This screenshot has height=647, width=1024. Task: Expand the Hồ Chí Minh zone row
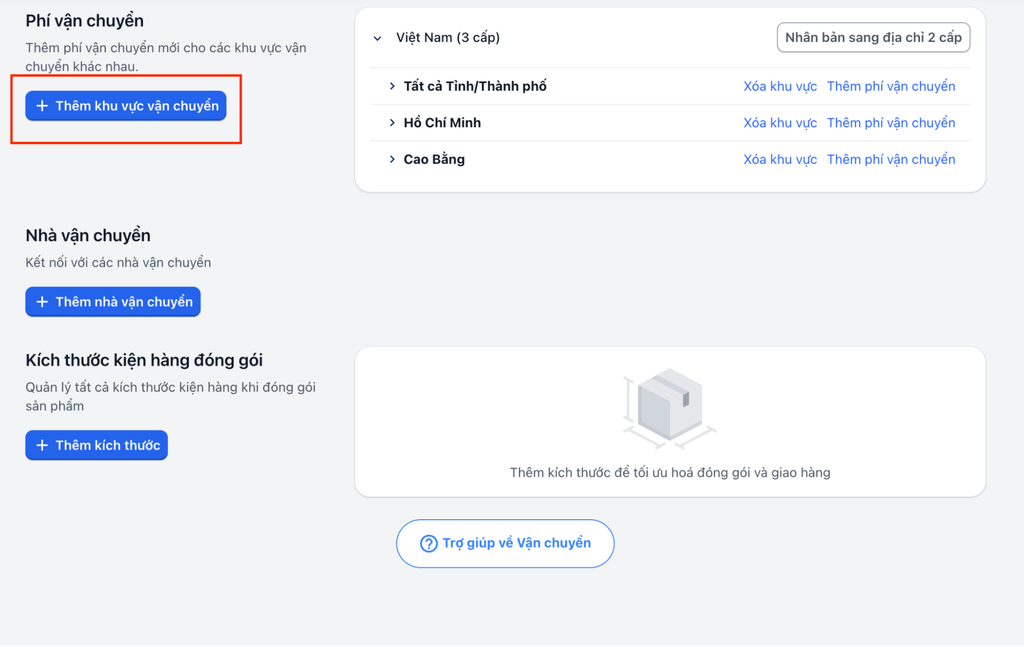pyautogui.click(x=393, y=123)
